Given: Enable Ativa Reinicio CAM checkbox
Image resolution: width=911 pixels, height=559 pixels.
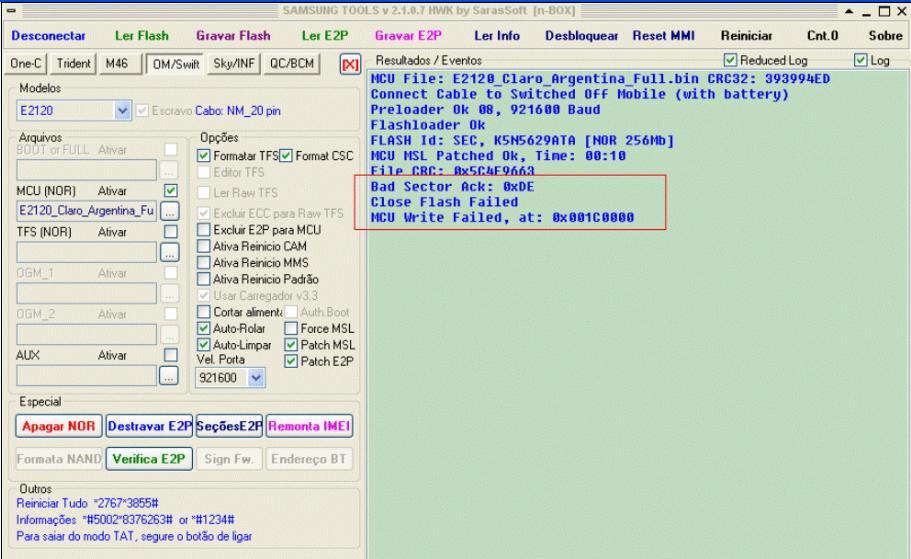Looking at the screenshot, I should coord(203,246).
